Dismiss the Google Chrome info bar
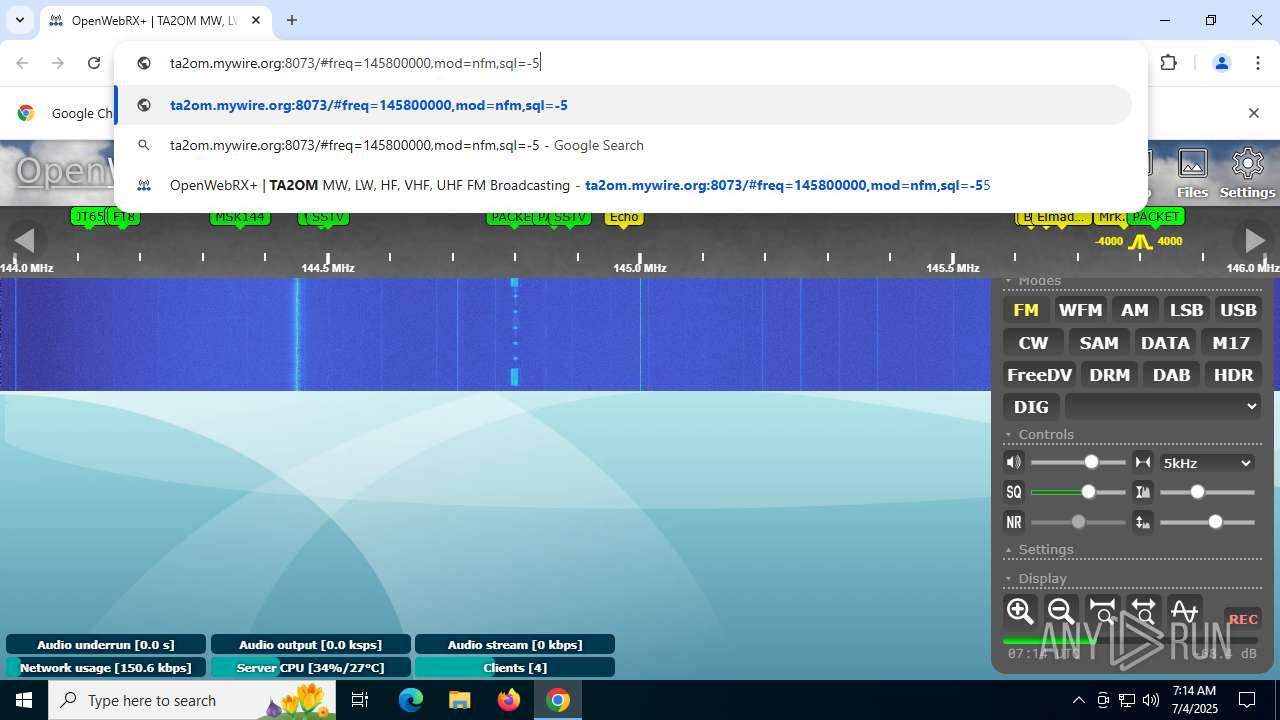 (1253, 113)
